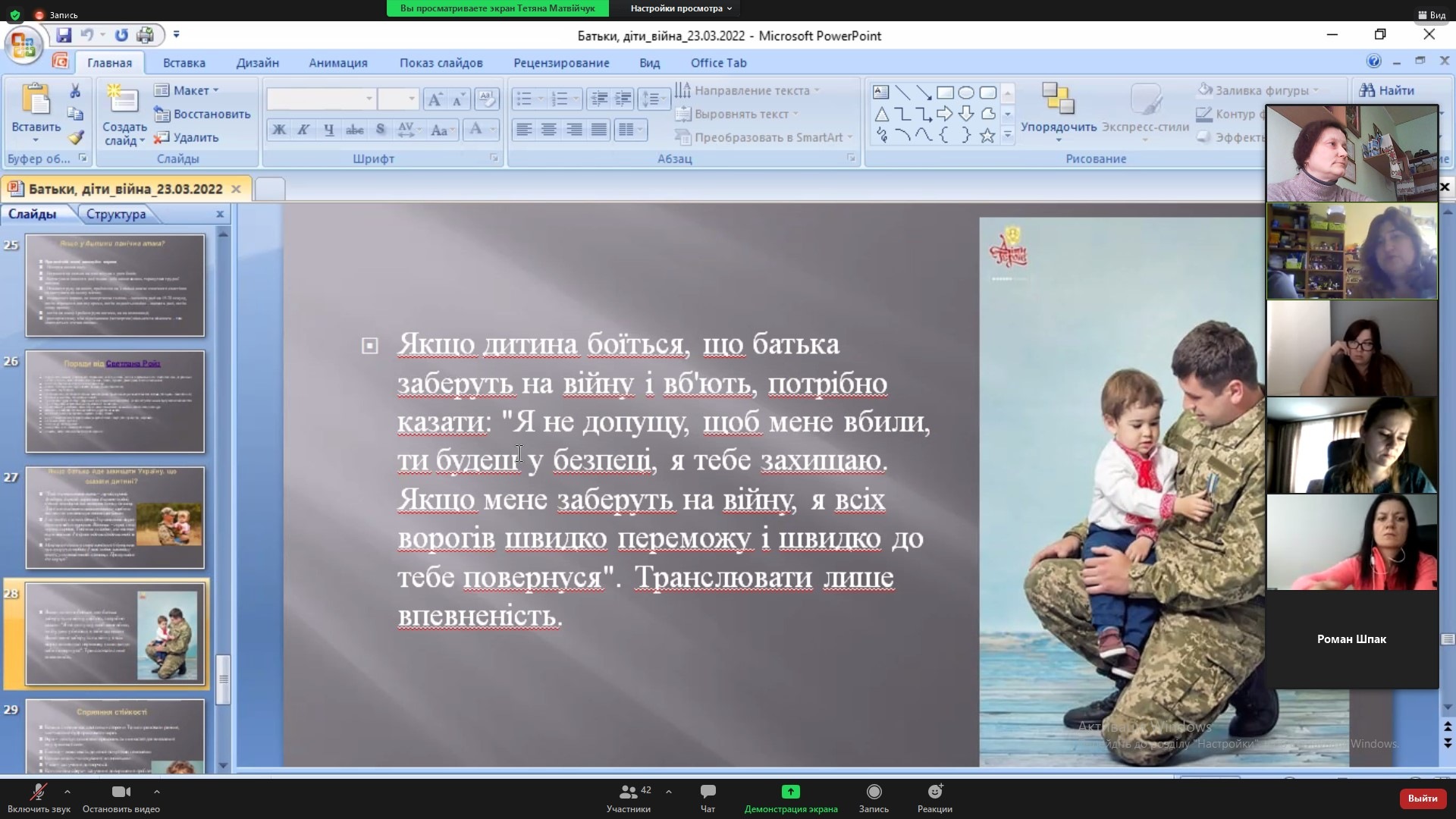Toggle italic (К) formatting

coord(303,130)
